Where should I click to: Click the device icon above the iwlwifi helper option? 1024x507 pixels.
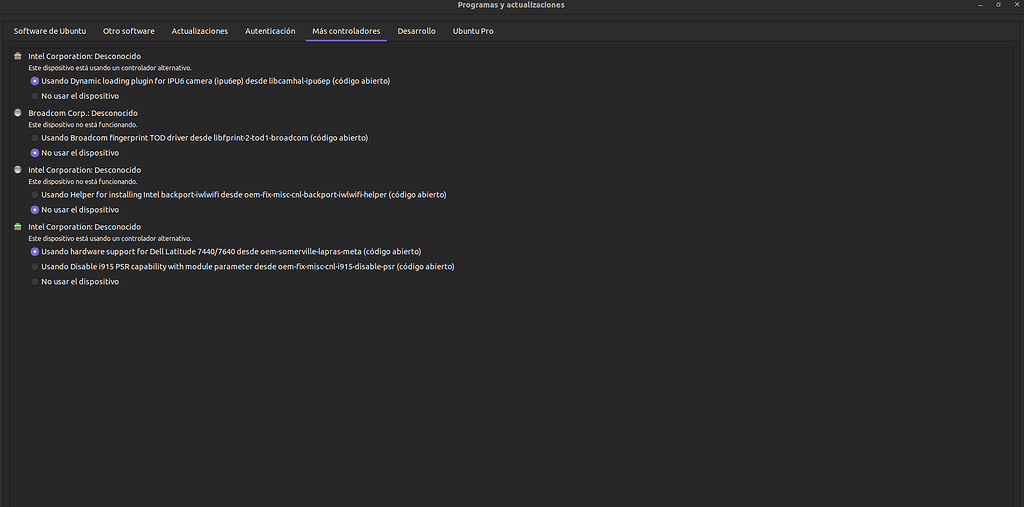coord(18,170)
